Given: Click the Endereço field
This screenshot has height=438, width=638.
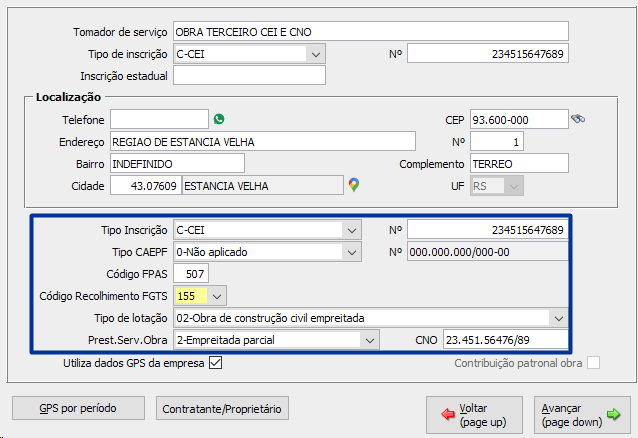Looking at the screenshot, I should point(263,141).
